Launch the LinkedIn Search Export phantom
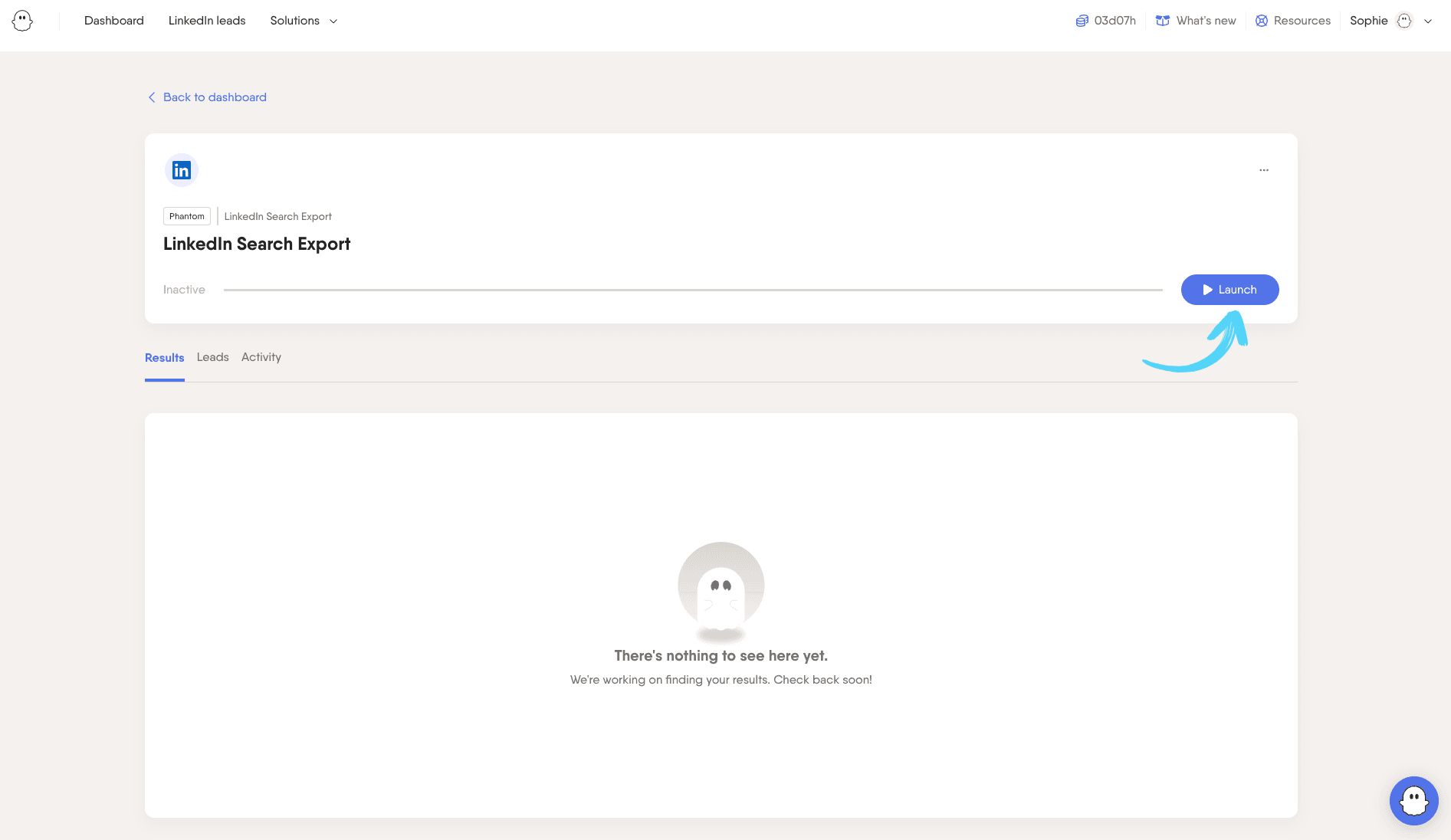This screenshot has height=840, width=1451. (x=1229, y=290)
